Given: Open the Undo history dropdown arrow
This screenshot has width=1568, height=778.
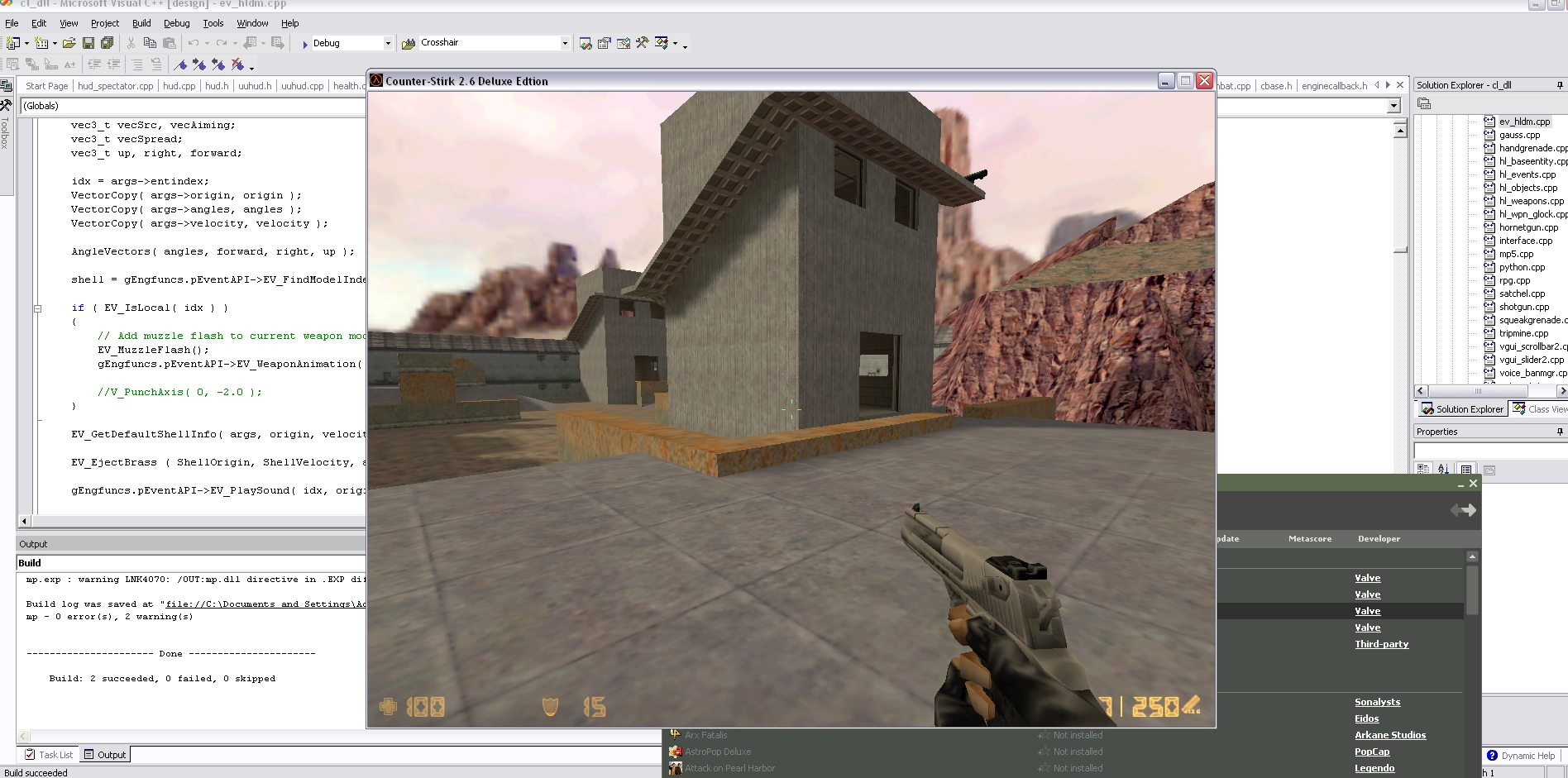Looking at the screenshot, I should pyautogui.click(x=208, y=43).
